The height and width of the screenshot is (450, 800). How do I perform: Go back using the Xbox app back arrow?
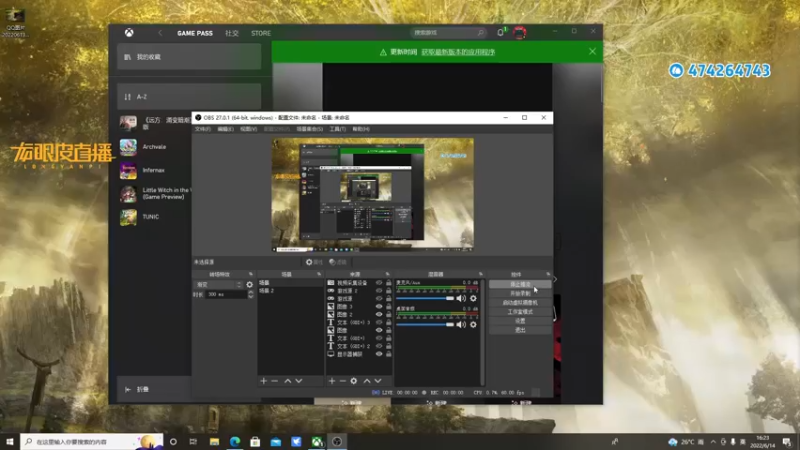[x=160, y=33]
